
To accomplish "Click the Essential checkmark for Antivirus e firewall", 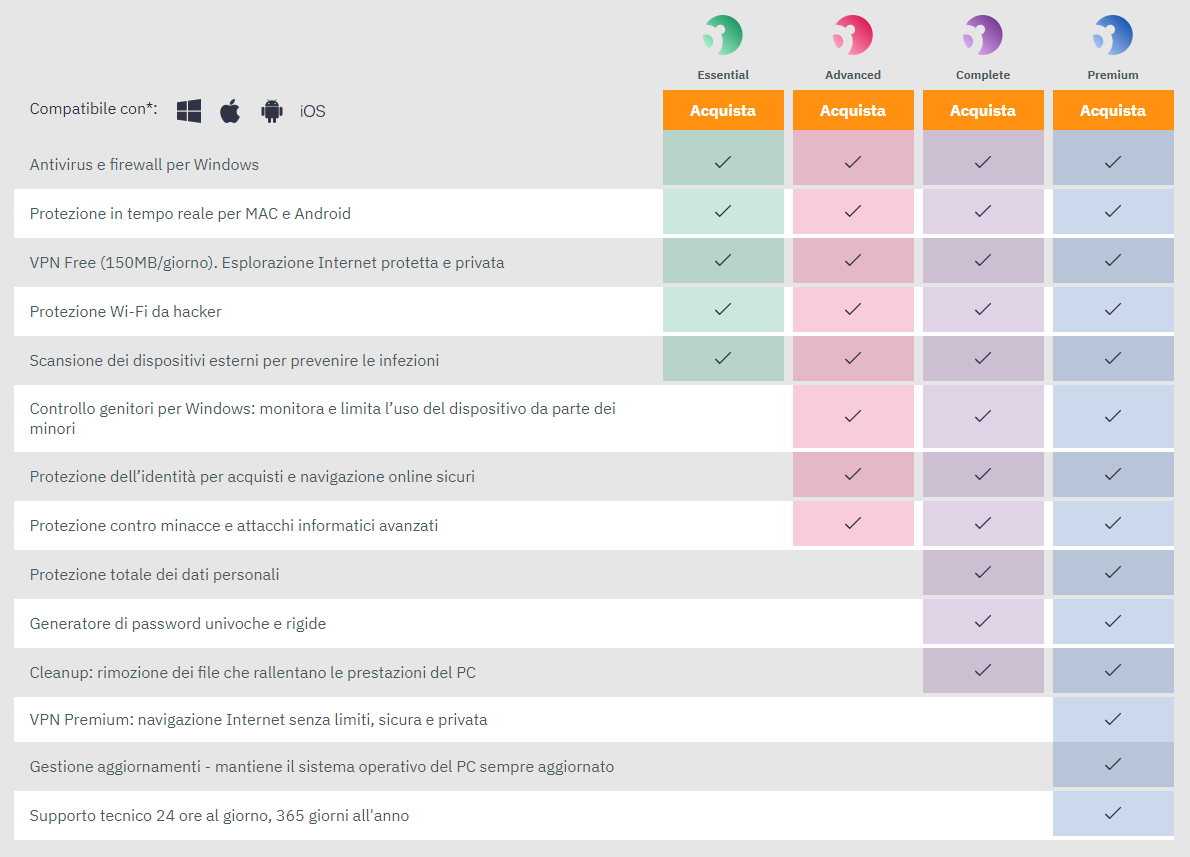I will (723, 162).
